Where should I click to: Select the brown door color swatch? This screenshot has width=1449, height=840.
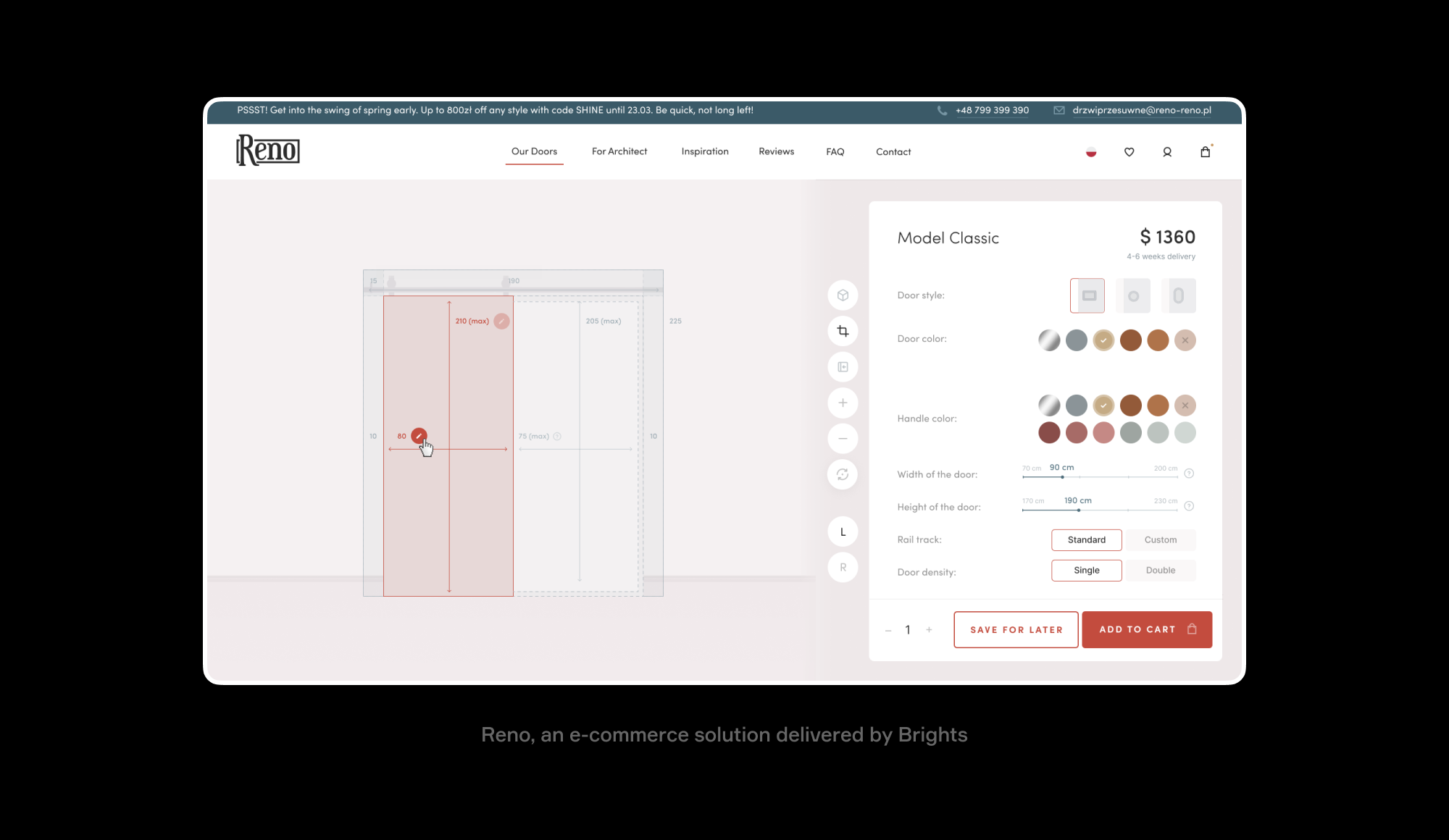coord(1131,340)
